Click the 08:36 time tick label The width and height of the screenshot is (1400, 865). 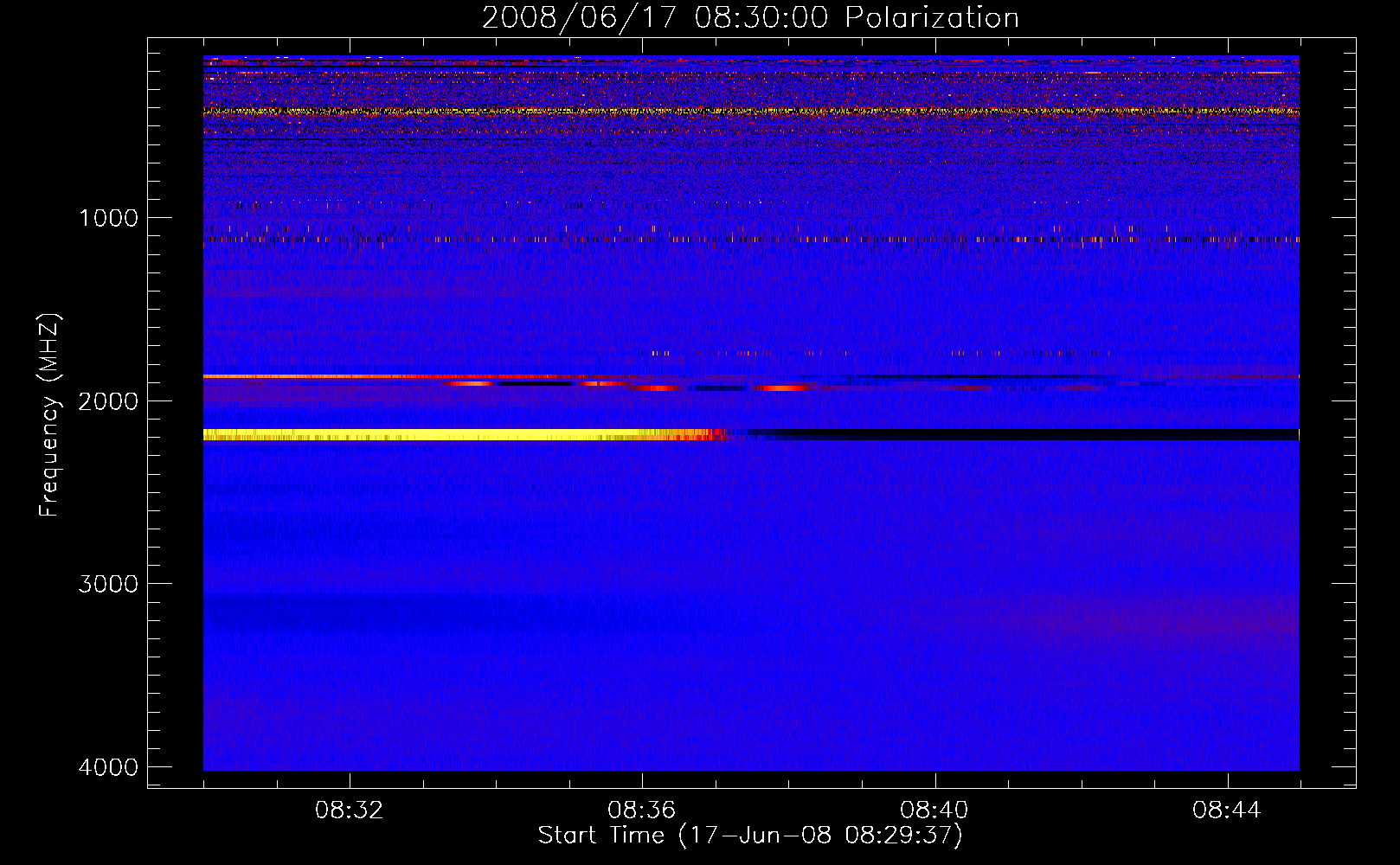click(642, 811)
